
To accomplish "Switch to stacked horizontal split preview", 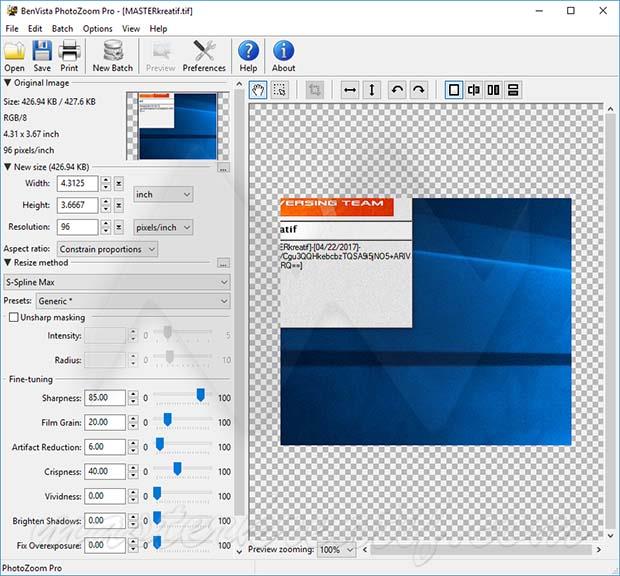I will [513, 90].
